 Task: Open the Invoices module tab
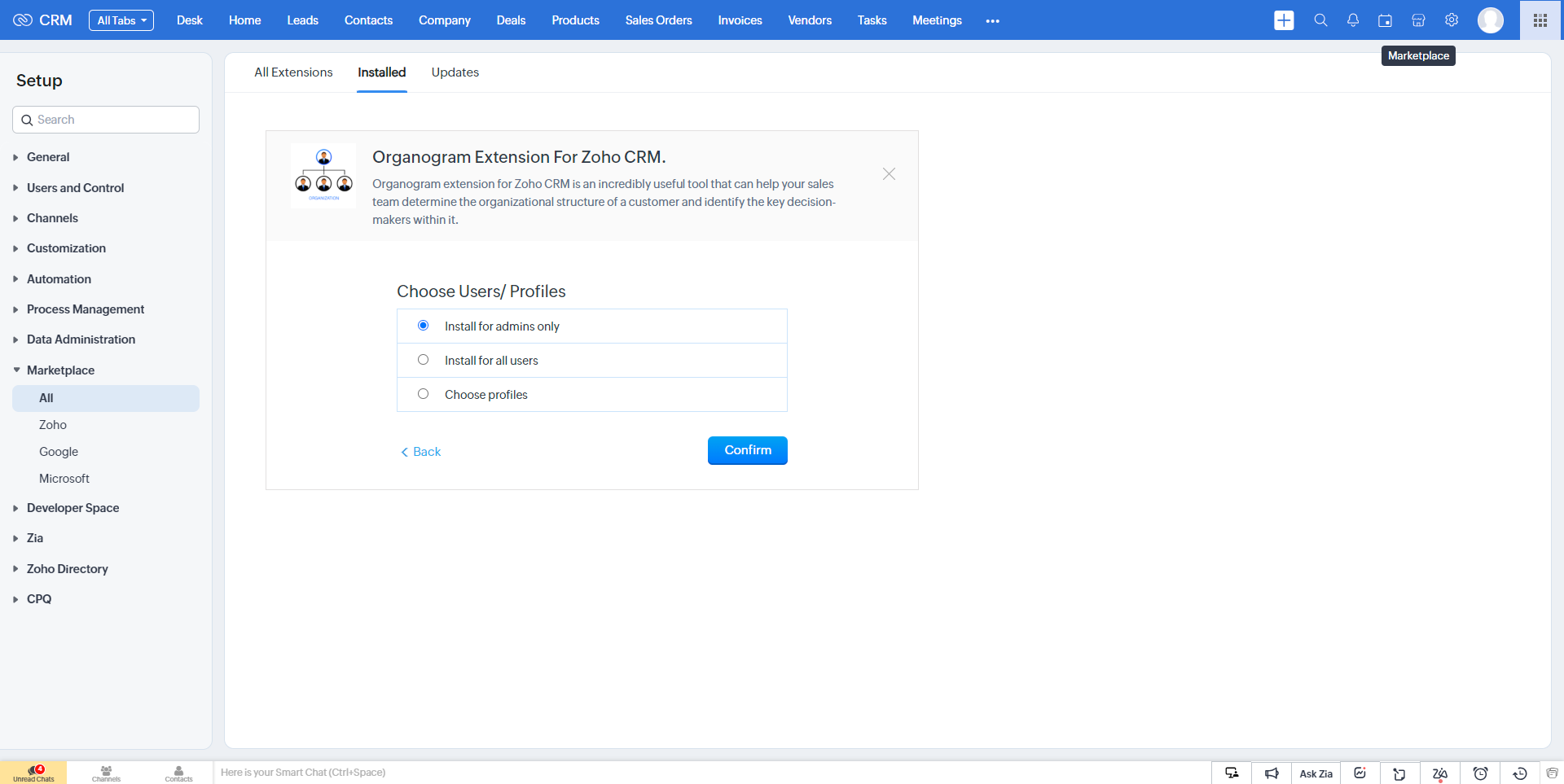click(x=740, y=20)
